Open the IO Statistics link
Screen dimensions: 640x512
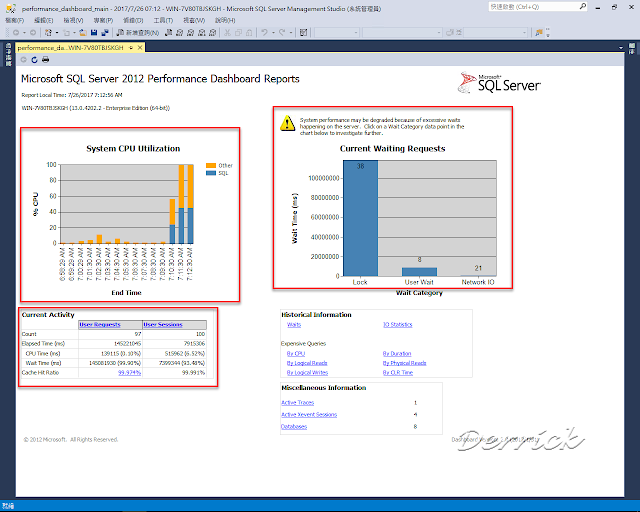pos(398,325)
